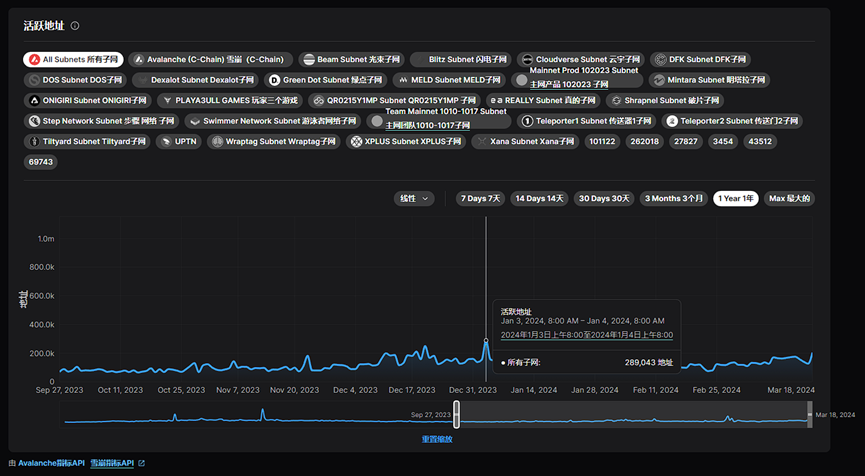Choose the XPLUS Subnet chip
Viewport: 865px width, 476px height.
click(x=407, y=142)
